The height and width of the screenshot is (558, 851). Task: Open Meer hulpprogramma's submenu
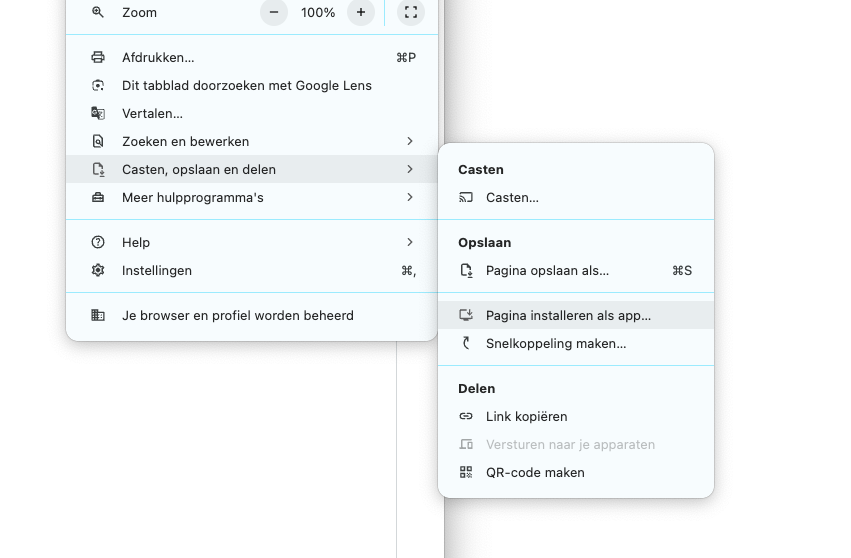[x=252, y=197]
